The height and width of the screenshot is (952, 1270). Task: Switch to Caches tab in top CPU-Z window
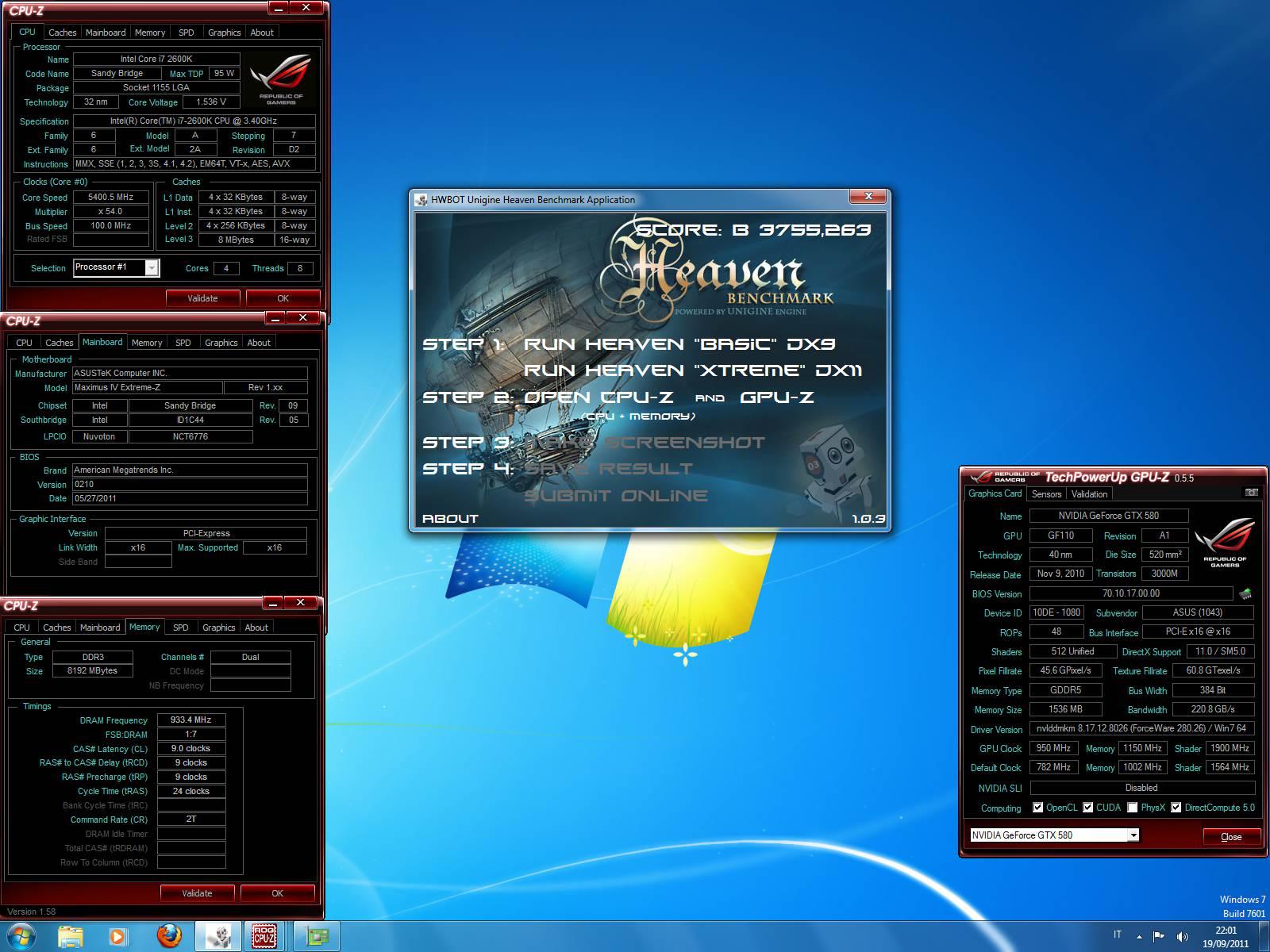(62, 33)
